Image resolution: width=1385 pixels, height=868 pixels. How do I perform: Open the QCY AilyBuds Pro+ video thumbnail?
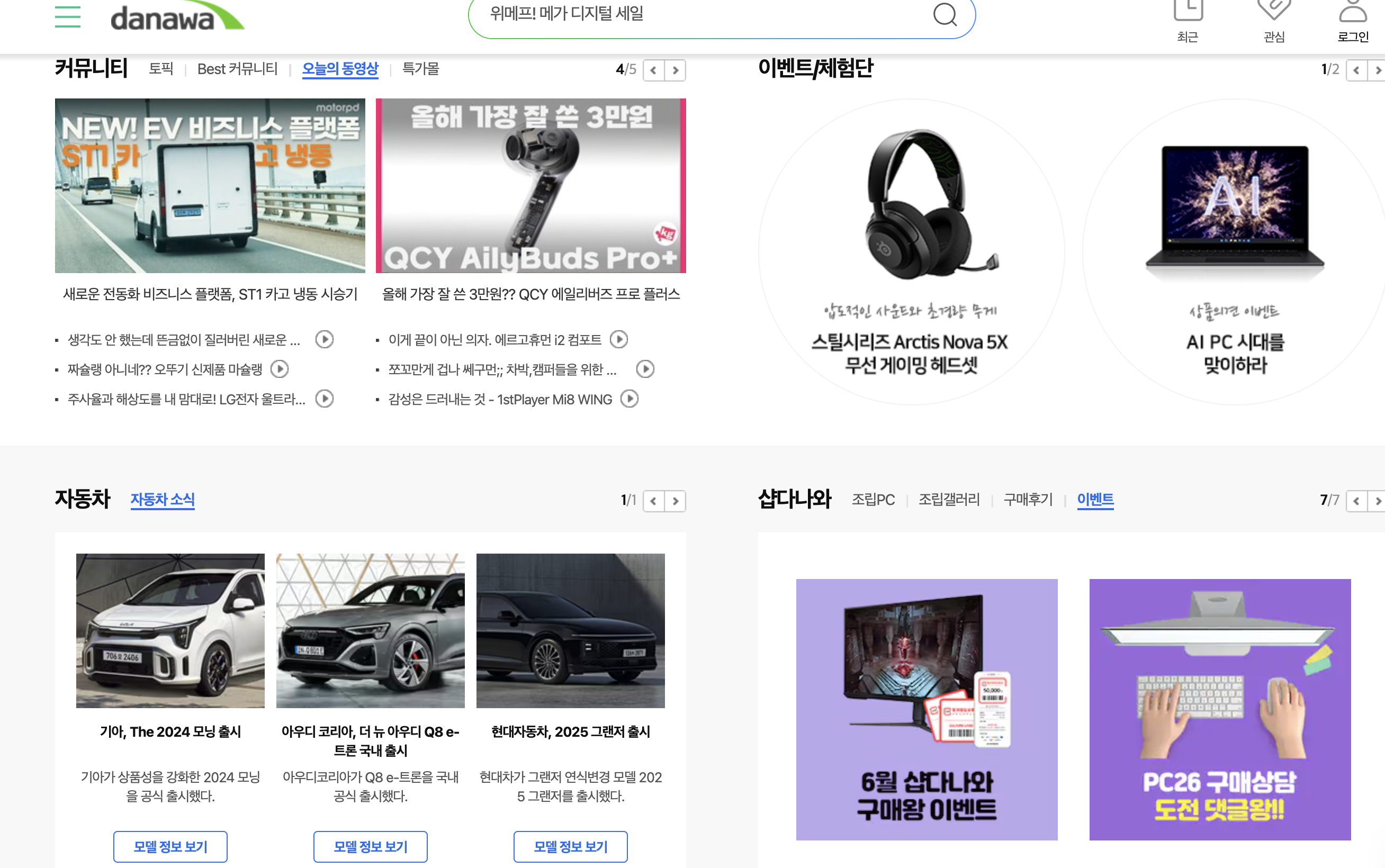(530, 185)
